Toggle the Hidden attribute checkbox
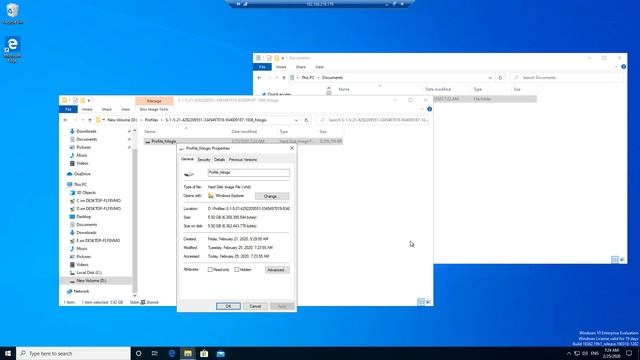This screenshot has width=640, height=360. (x=237, y=269)
